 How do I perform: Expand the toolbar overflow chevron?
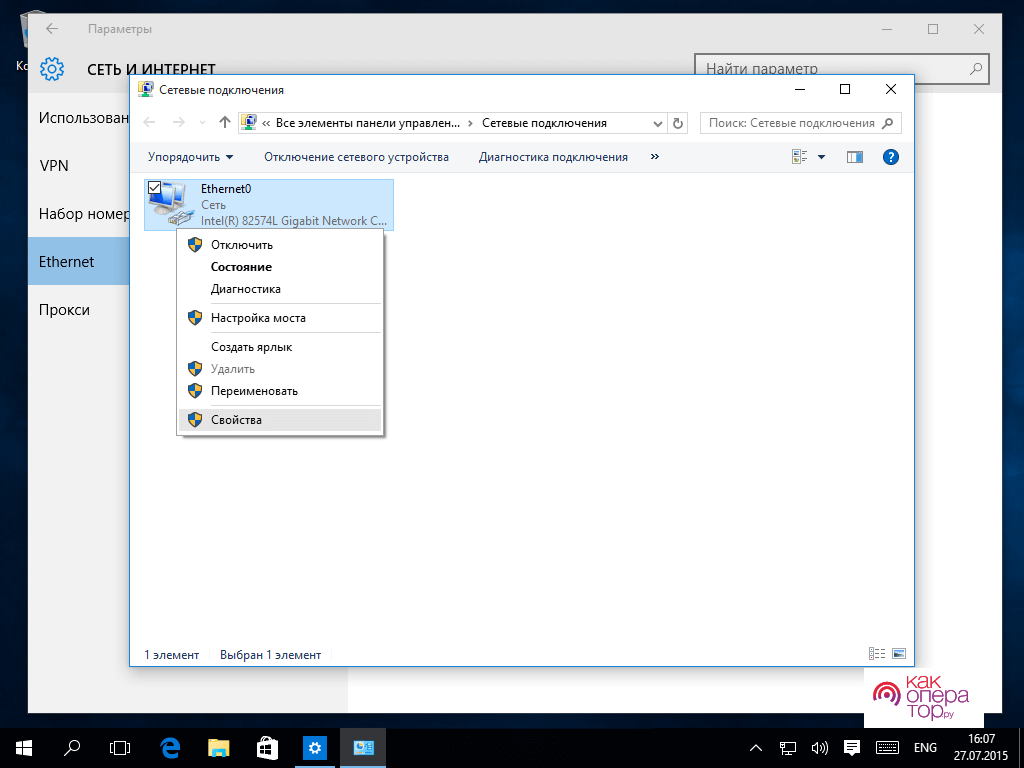point(655,157)
